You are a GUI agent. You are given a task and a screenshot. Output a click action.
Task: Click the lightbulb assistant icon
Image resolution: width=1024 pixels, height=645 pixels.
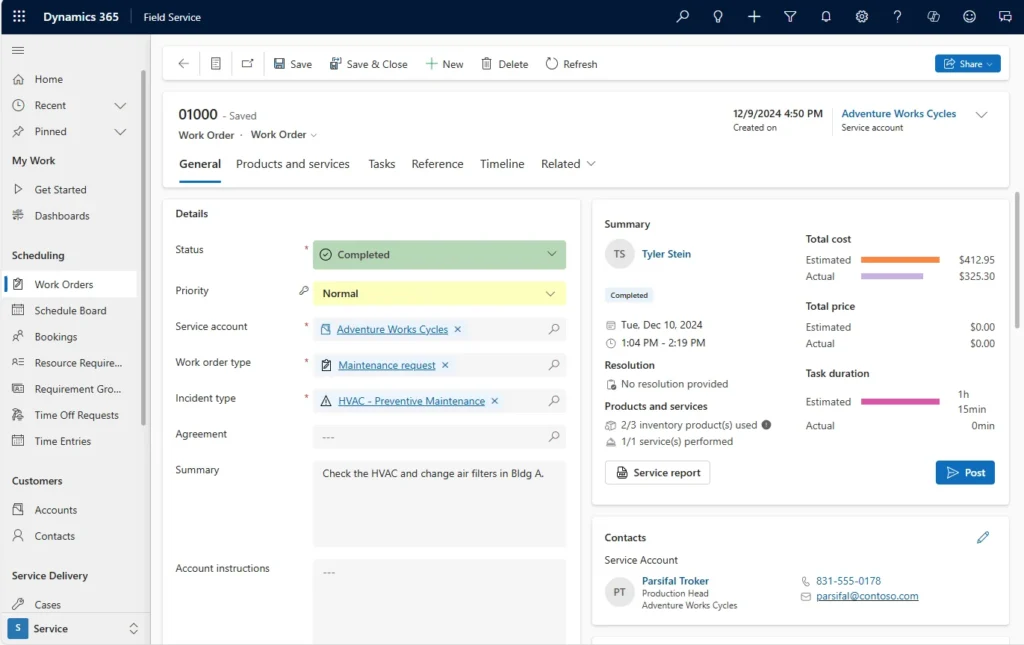click(x=718, y=17)
